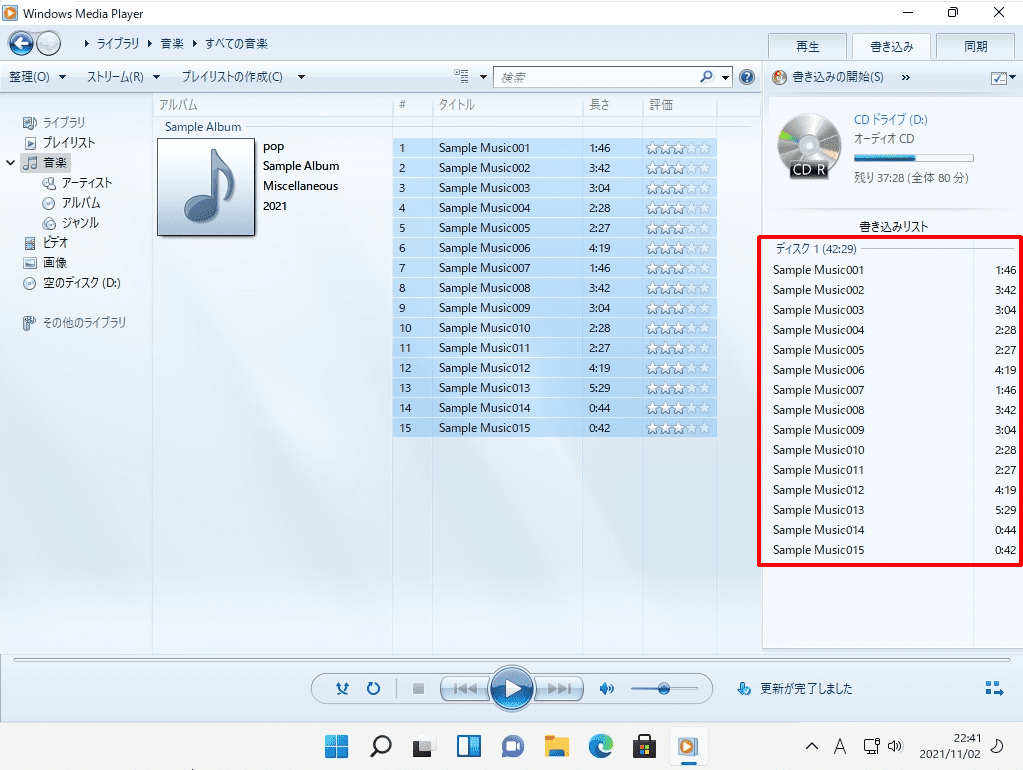Select Sample Music006 in the library list

[x=555, y=248]
